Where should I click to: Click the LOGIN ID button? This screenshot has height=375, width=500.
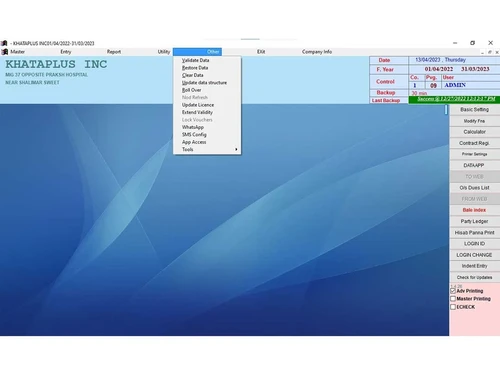pyautogui.click(x=474, y=244)
